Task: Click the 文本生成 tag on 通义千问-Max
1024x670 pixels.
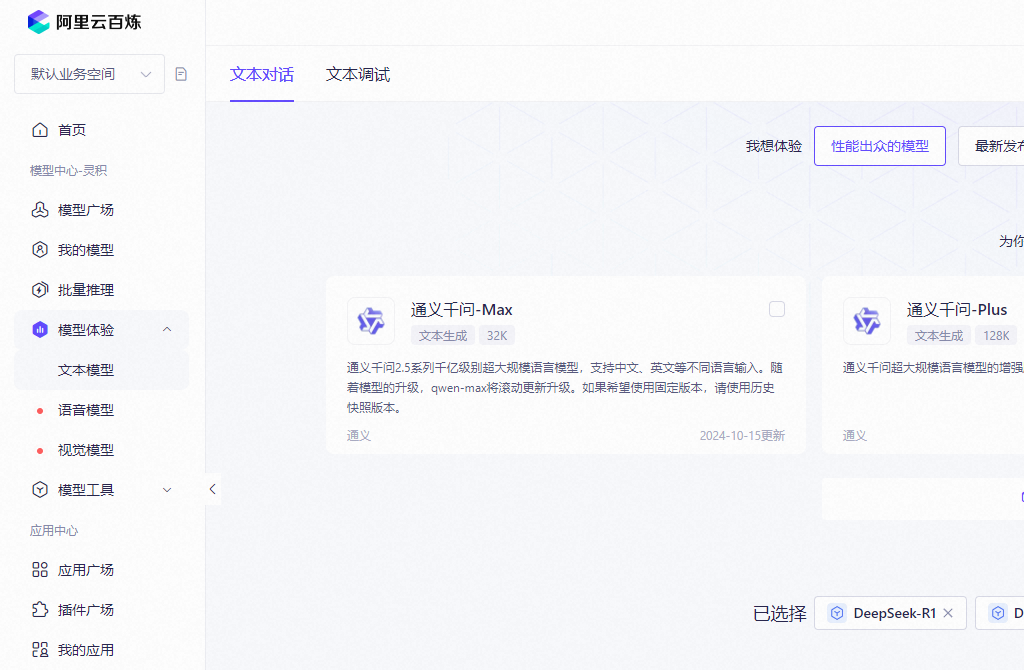Action: tap(443, 336)
